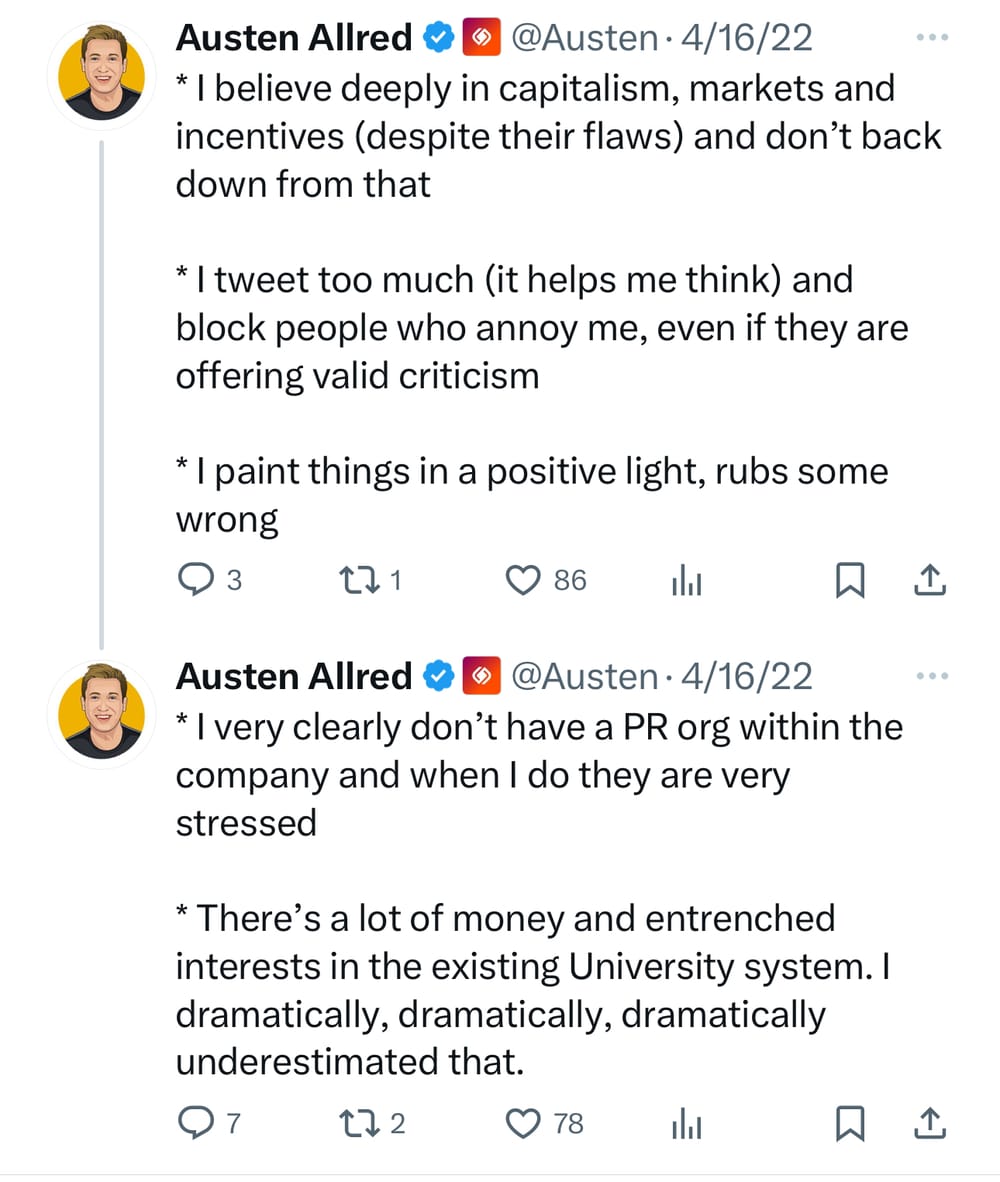The width and height of the screenshot is (1000, 1182).
Task: Click the orange affiliation badge on first tweet
Action: click(480, 38)
